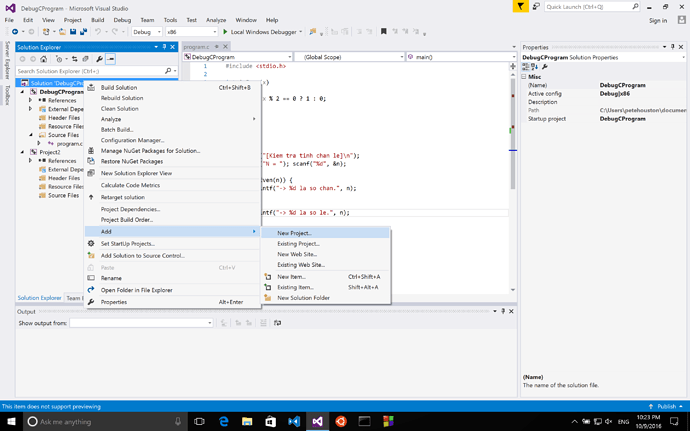The height and width of the screenshot is (431, 690).
Task: Click the Navigate Backward toolbar icon
Action: 15,32
